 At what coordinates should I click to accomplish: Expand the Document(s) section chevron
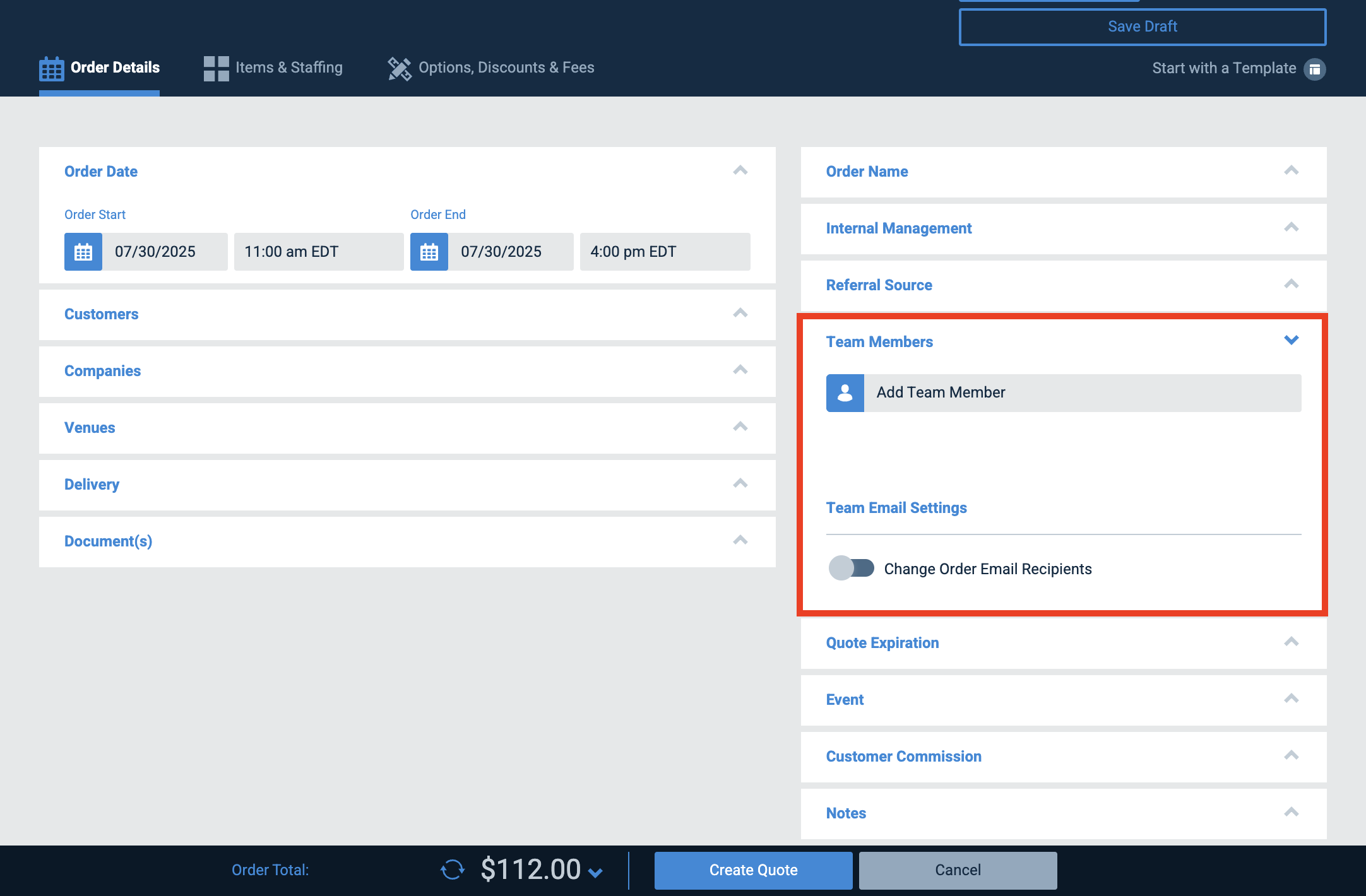point(740,540)
